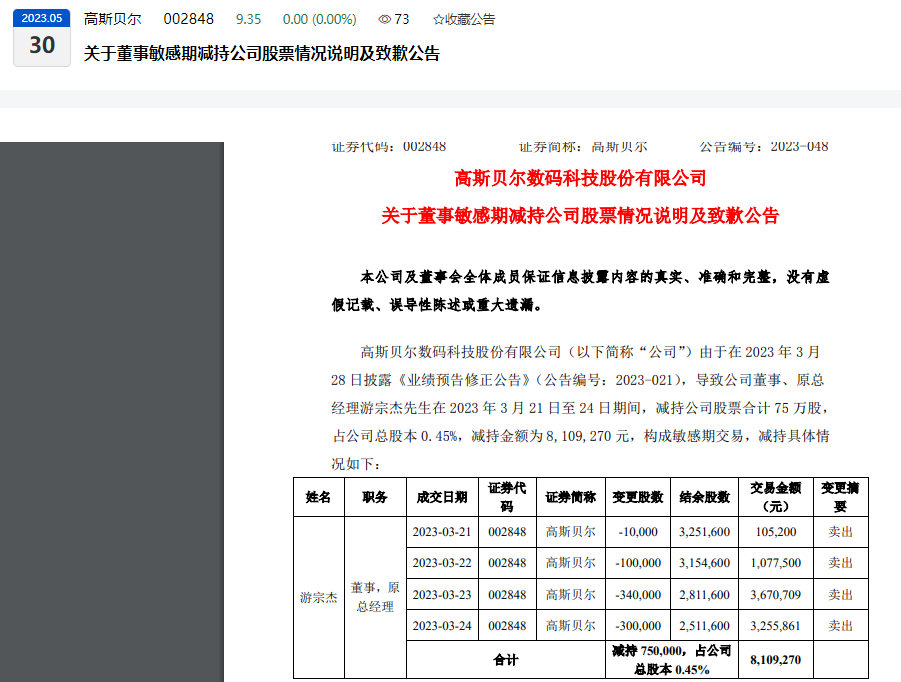901x682 pixels.
Task: Click the name cell 游宗杰
Action: tap(318, 598)
